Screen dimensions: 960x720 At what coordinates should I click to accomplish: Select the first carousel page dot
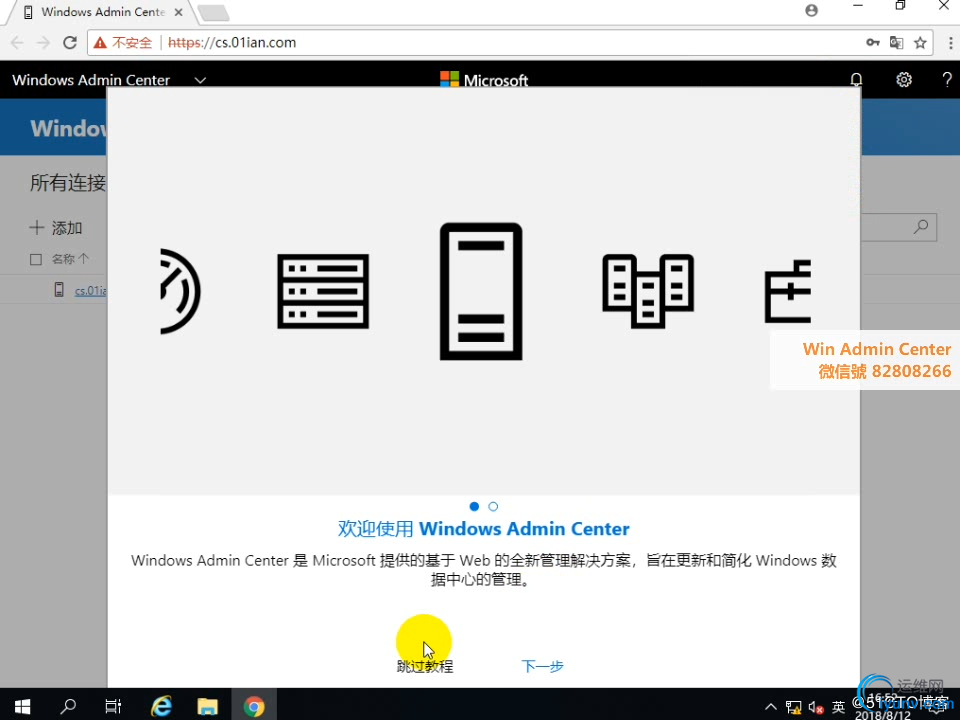[474, 506]
